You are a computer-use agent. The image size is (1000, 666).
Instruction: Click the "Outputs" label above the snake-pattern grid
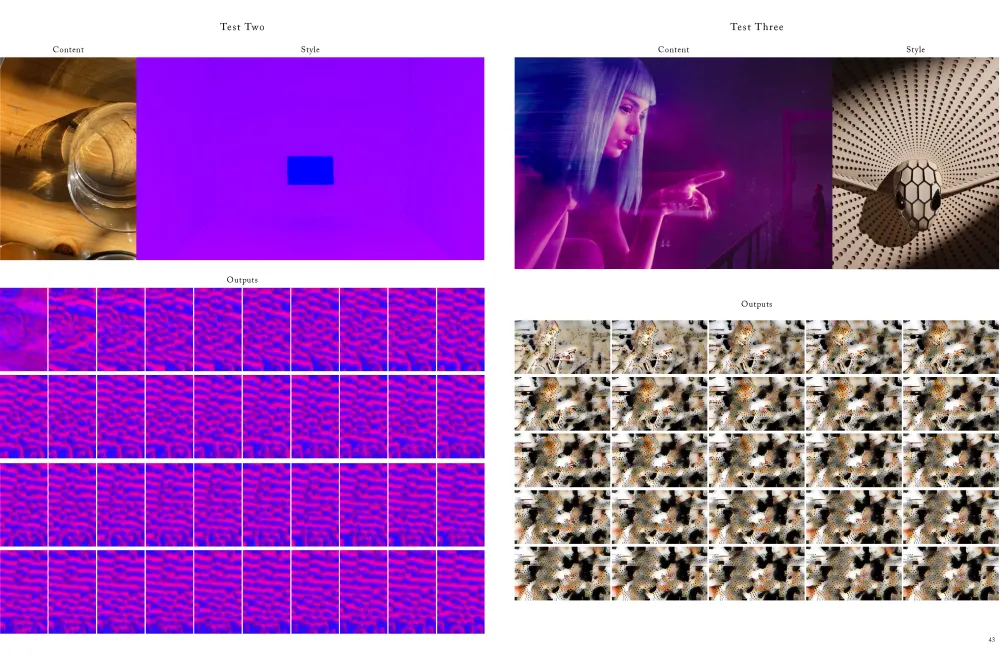pos(756,304)
